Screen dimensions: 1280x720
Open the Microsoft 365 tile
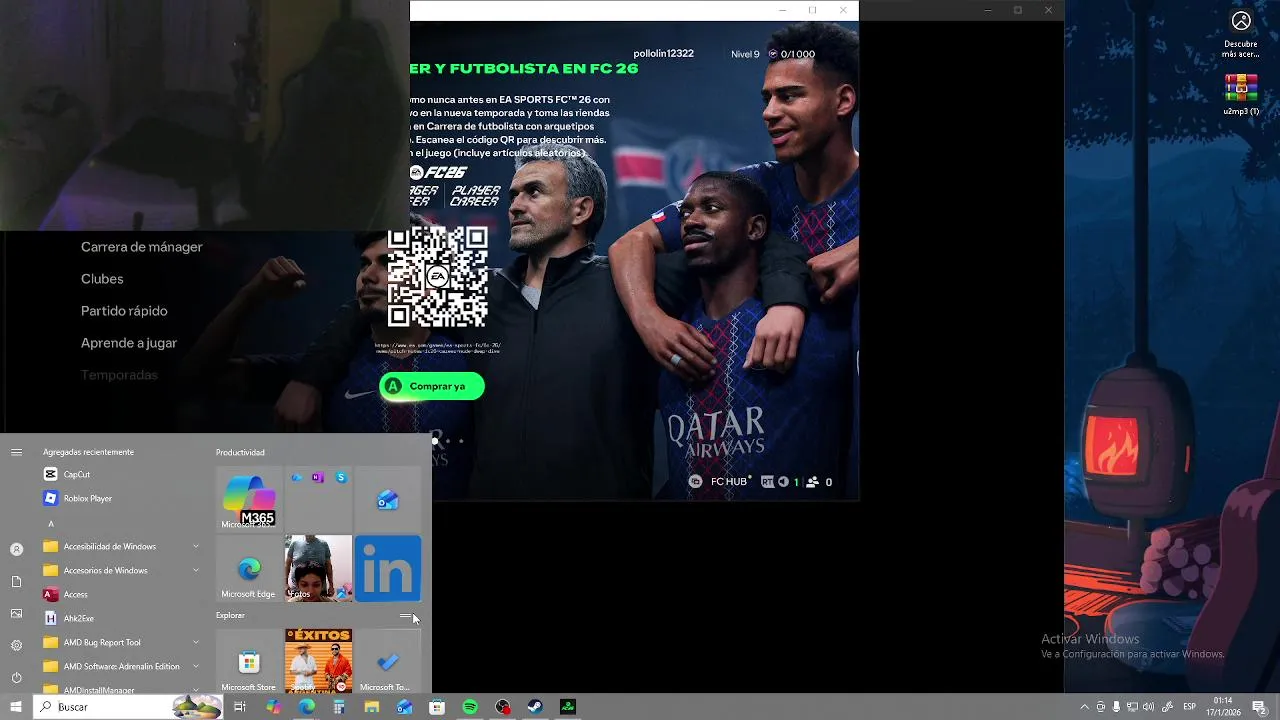(x=249, y=499)
